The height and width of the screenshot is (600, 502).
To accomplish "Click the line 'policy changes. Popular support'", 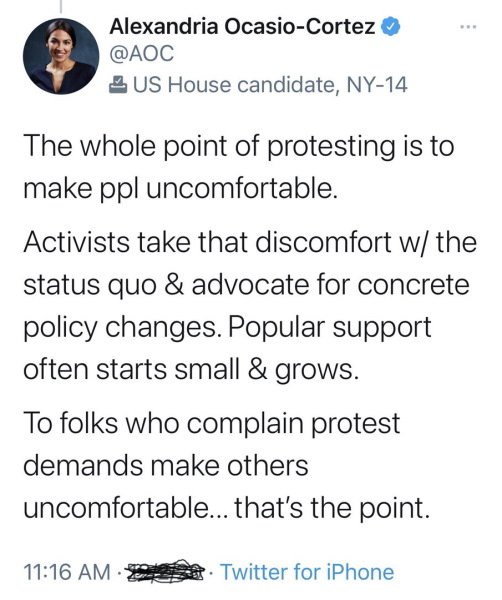I will tap(228, 329).
